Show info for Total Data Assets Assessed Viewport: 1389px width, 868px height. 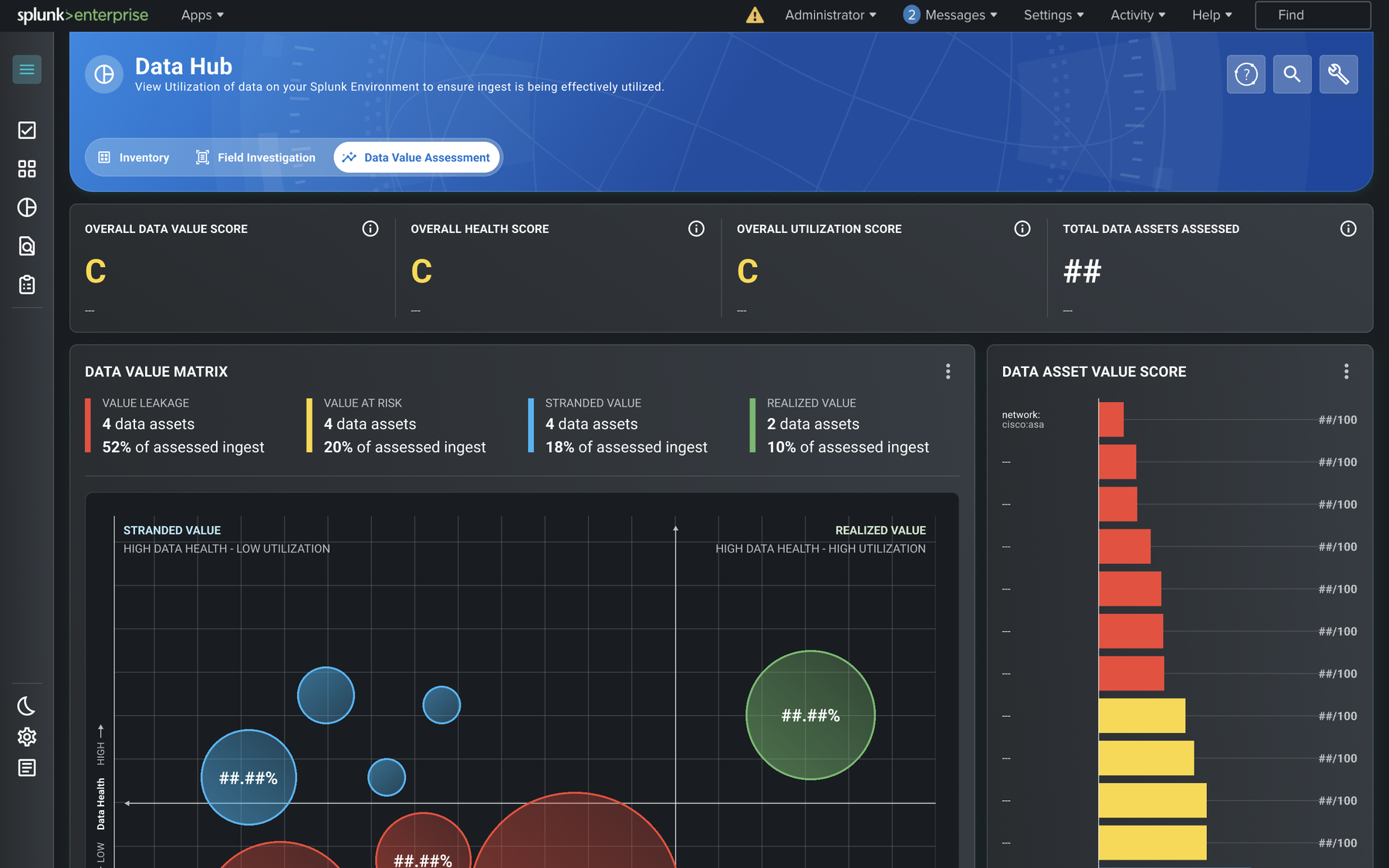tap(1348, 228)
